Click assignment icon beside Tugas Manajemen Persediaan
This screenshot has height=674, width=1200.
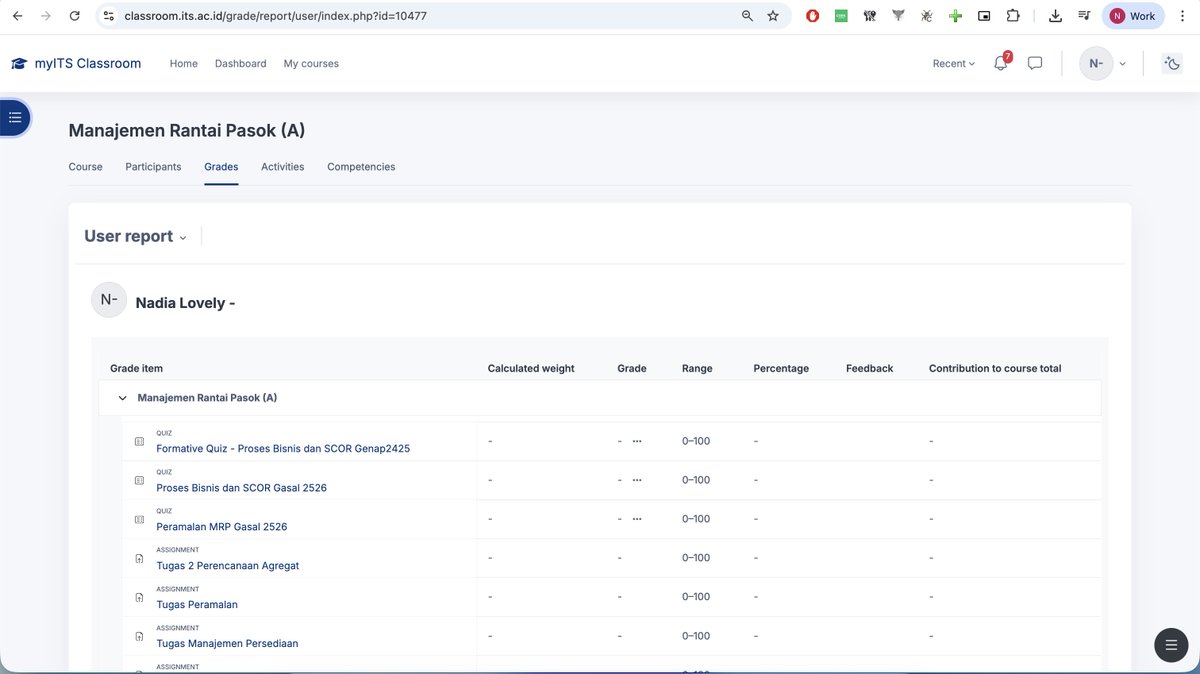coord(139,636)
